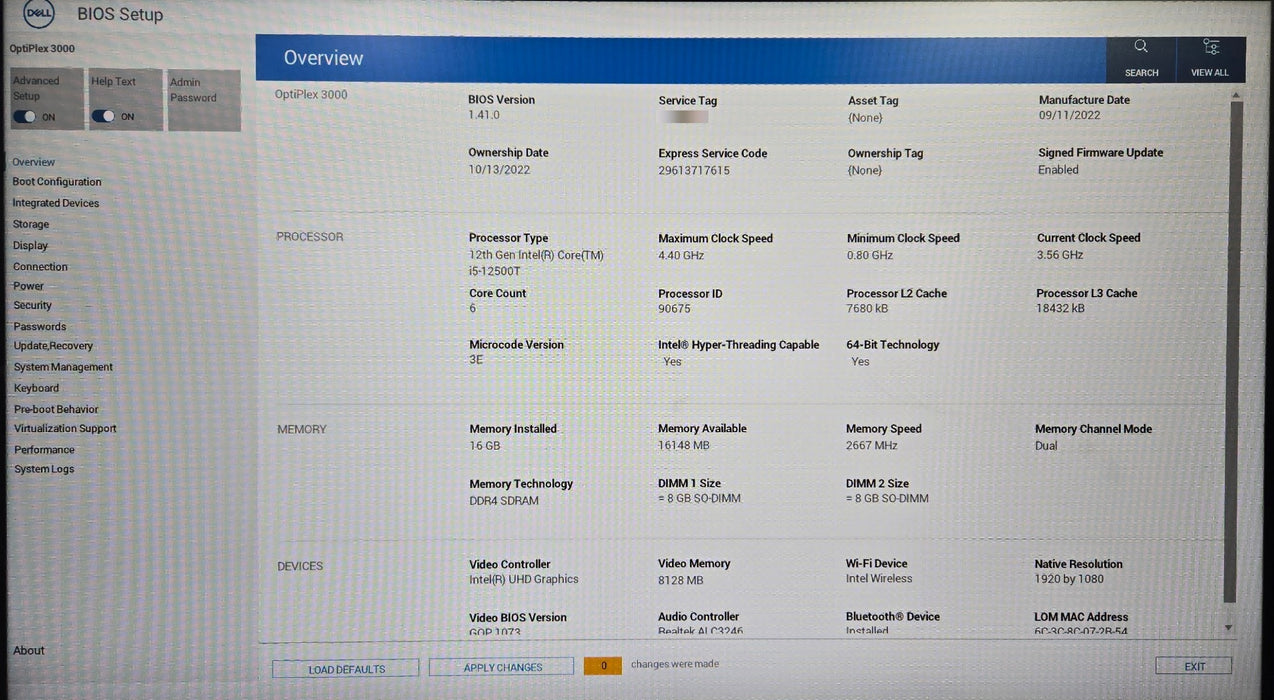Viewport: 1274px width, 700px height.
Task: Open Keyboard settings
Action: (x=37, y=388)
